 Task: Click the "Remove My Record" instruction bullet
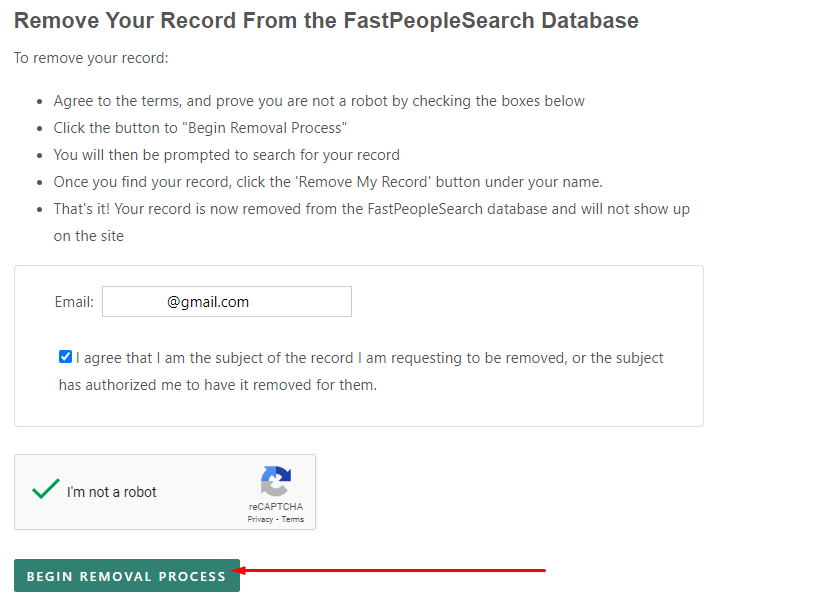click(328, 182)
